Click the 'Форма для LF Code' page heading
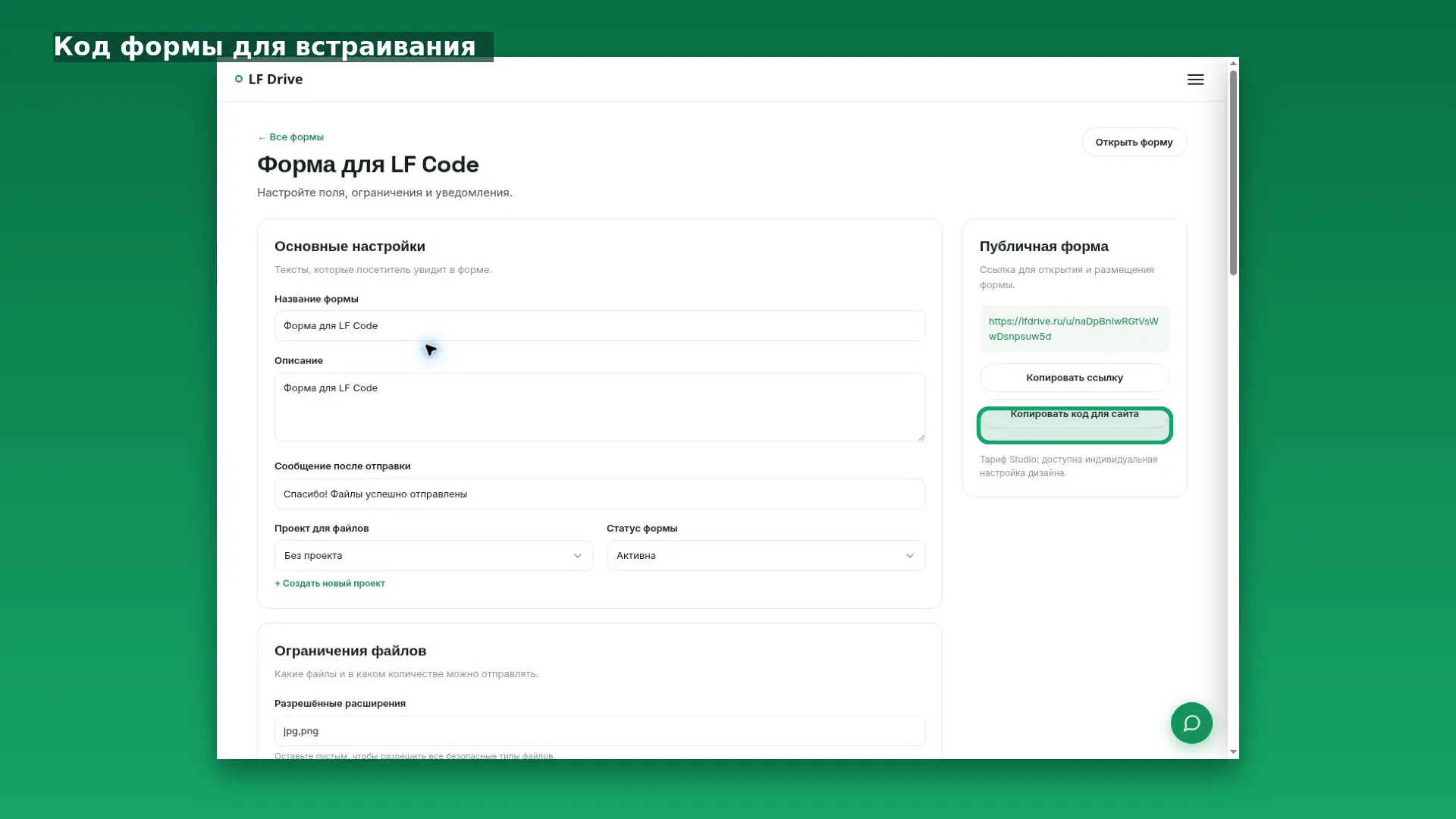The width and height of the screenshot is (1456, 819). pos(368,165)
